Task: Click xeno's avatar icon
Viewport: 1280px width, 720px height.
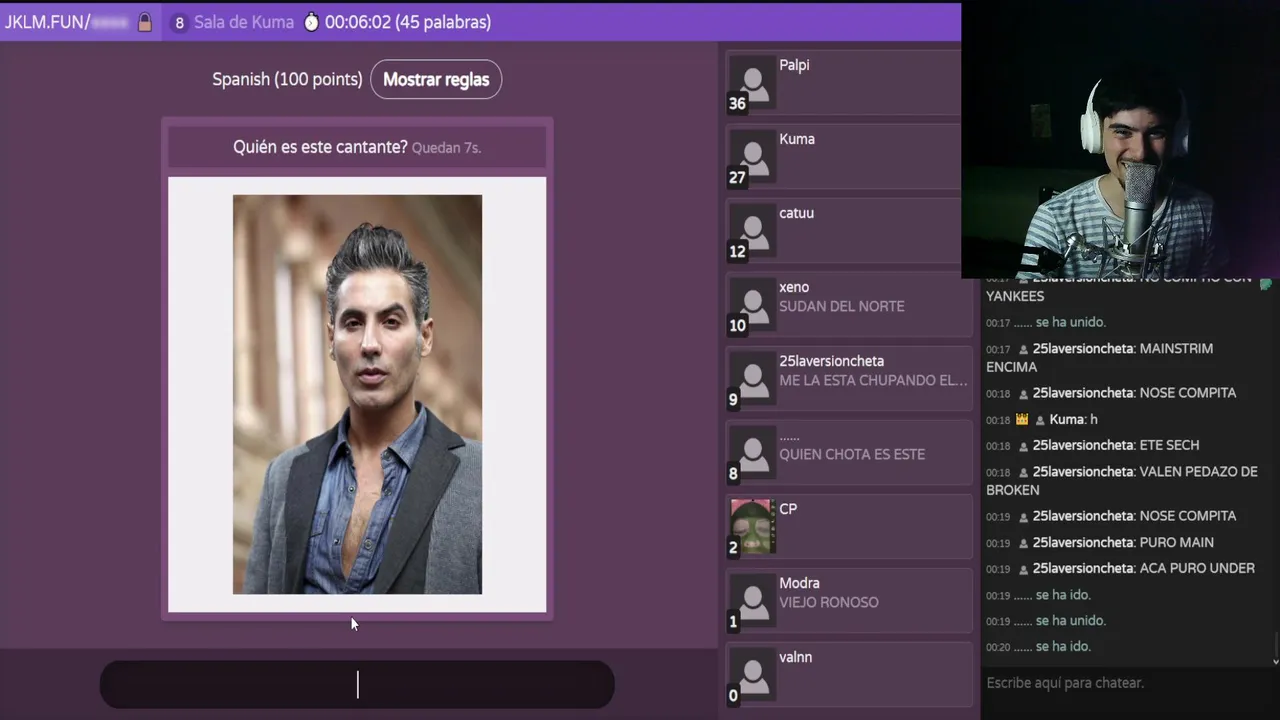Action: 752,305
